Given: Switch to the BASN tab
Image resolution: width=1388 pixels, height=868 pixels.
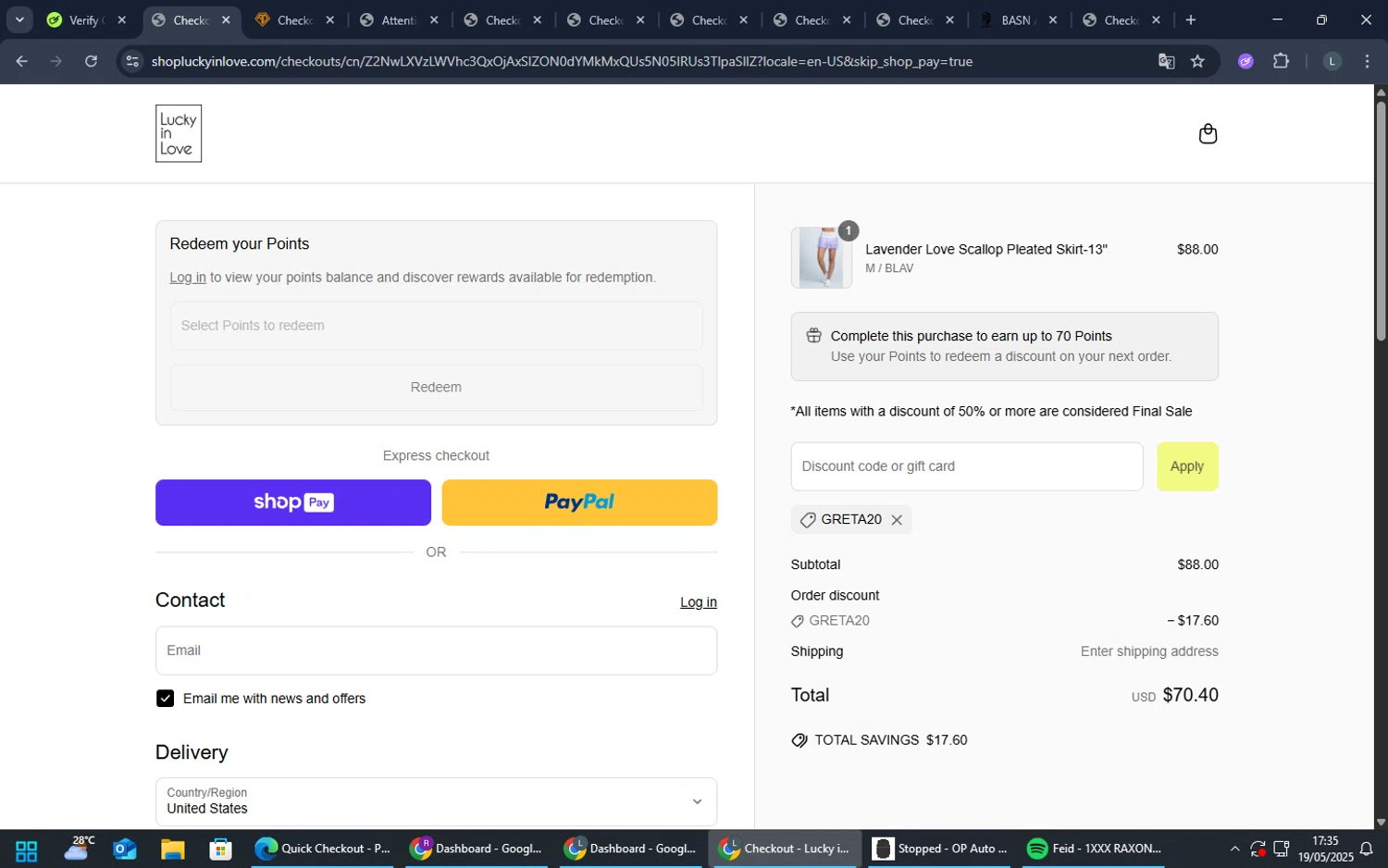Looking at the screenshot, I should point(1016,19).
